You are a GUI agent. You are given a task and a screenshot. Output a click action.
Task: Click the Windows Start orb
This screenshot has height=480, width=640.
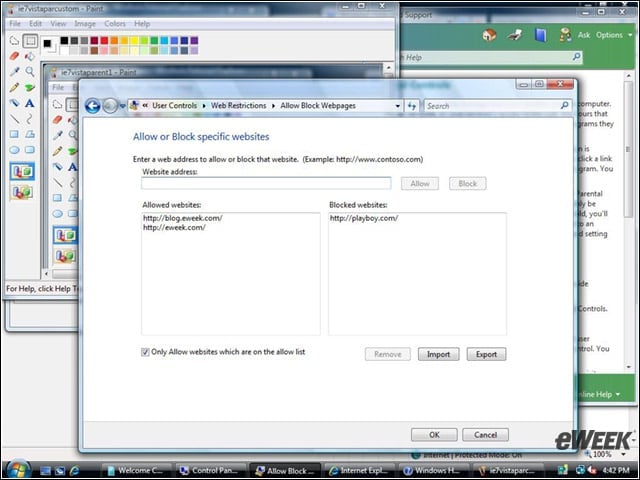[x=17, y=469]
